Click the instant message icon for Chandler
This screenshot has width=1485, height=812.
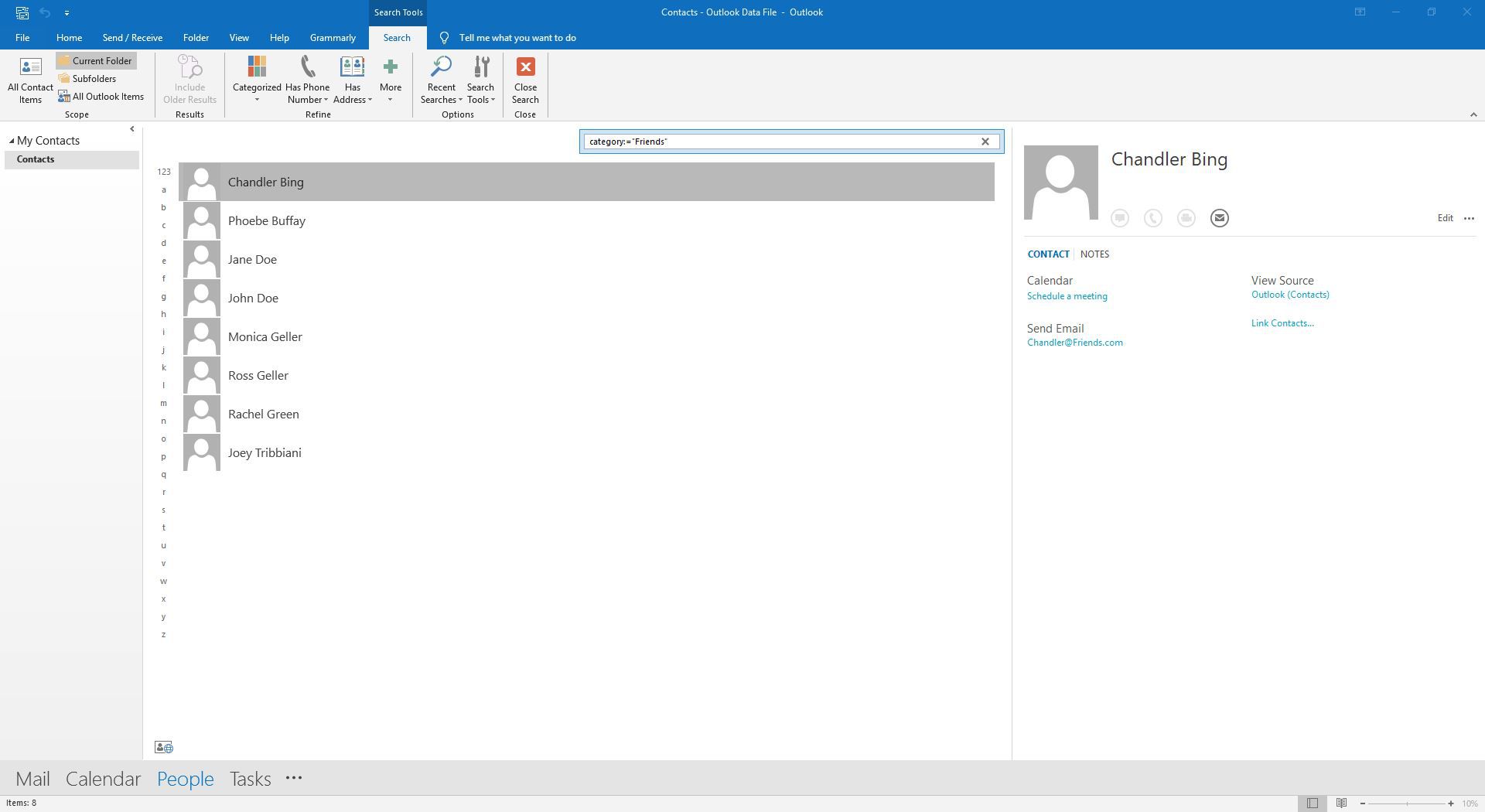click(x=1120, y=218)
